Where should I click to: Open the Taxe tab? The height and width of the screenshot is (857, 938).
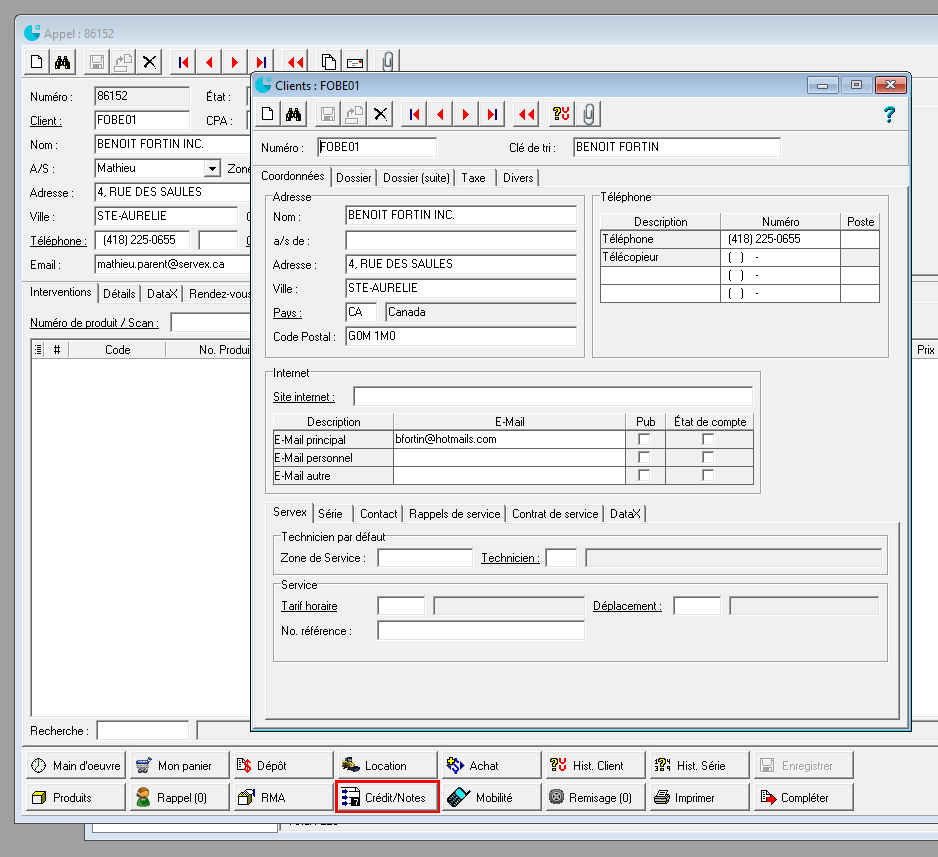pos(473,178)
